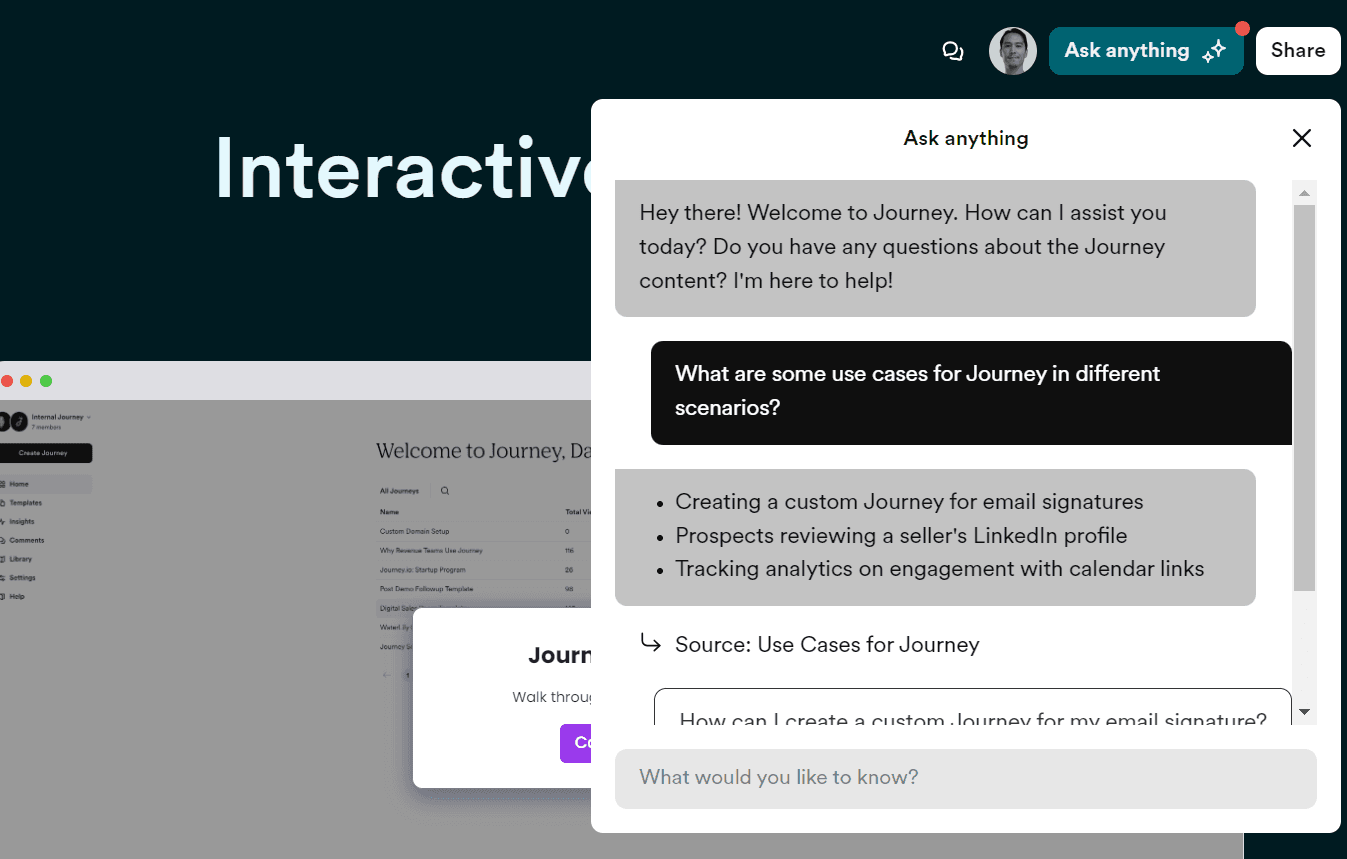Click the chat scrollbar down arrow
The width and height of the screenshot is (1347, 859).
point(1304,712)
